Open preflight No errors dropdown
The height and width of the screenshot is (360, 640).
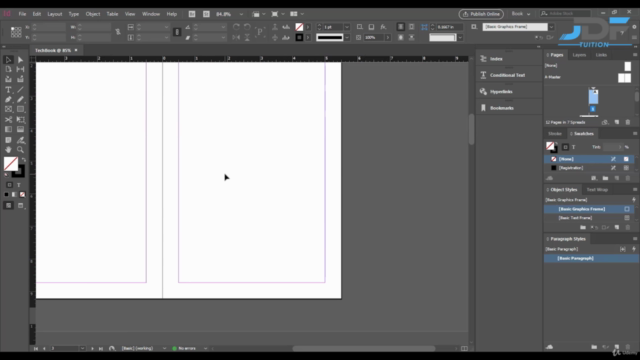(205, 349)
